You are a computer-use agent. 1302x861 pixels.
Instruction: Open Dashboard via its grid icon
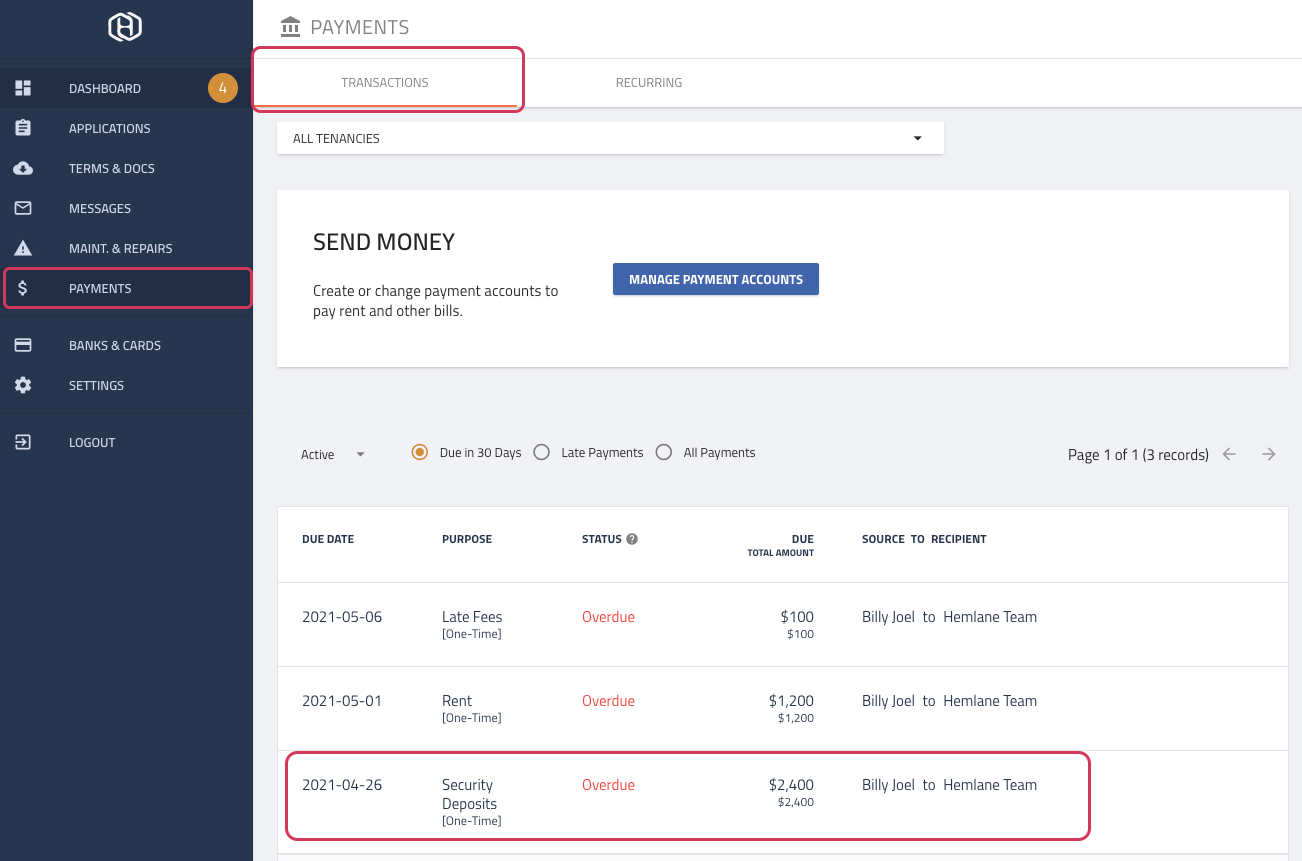pyautogui.click(x=23, y=88)
